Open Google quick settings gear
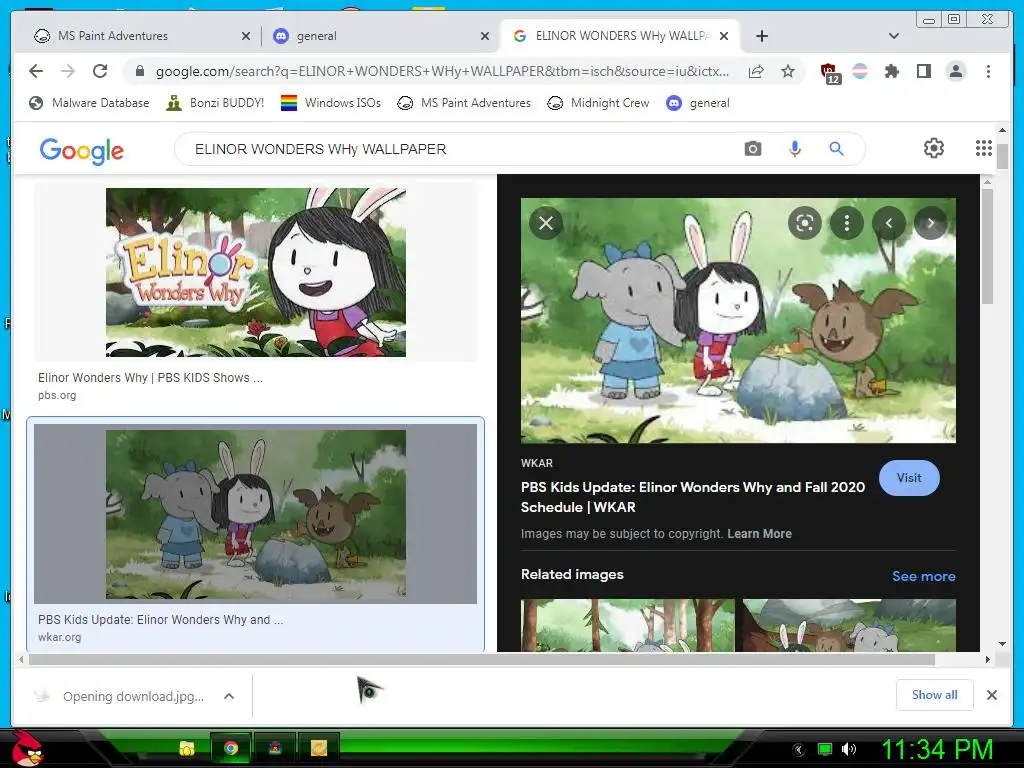The image size is (1024, 768). 934,148
